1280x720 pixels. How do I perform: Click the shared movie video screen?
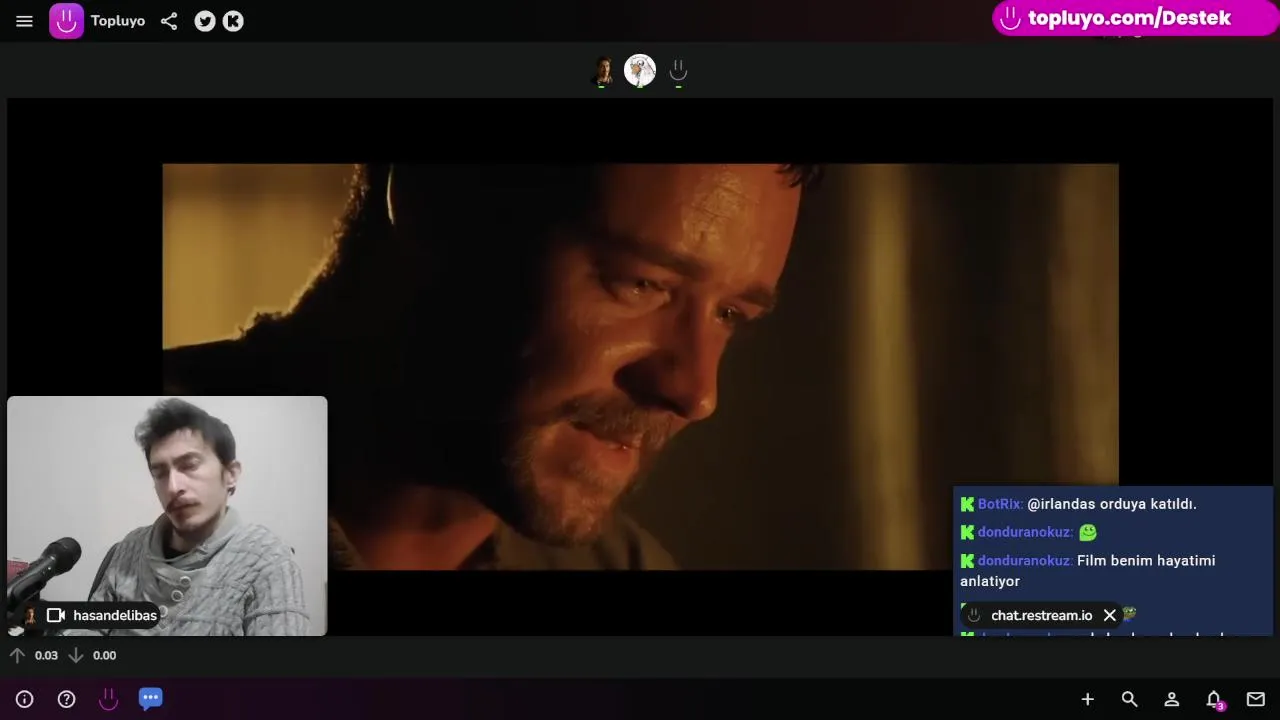[640, 366]
